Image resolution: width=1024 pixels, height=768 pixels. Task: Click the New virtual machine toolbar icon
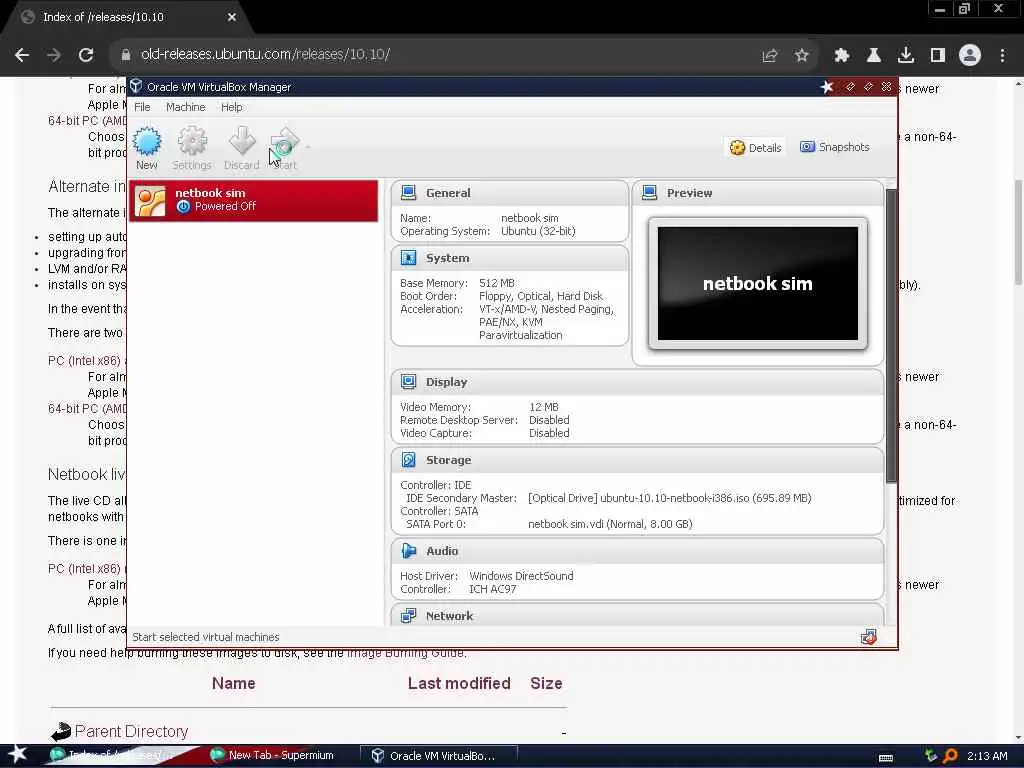click(146, 149)
